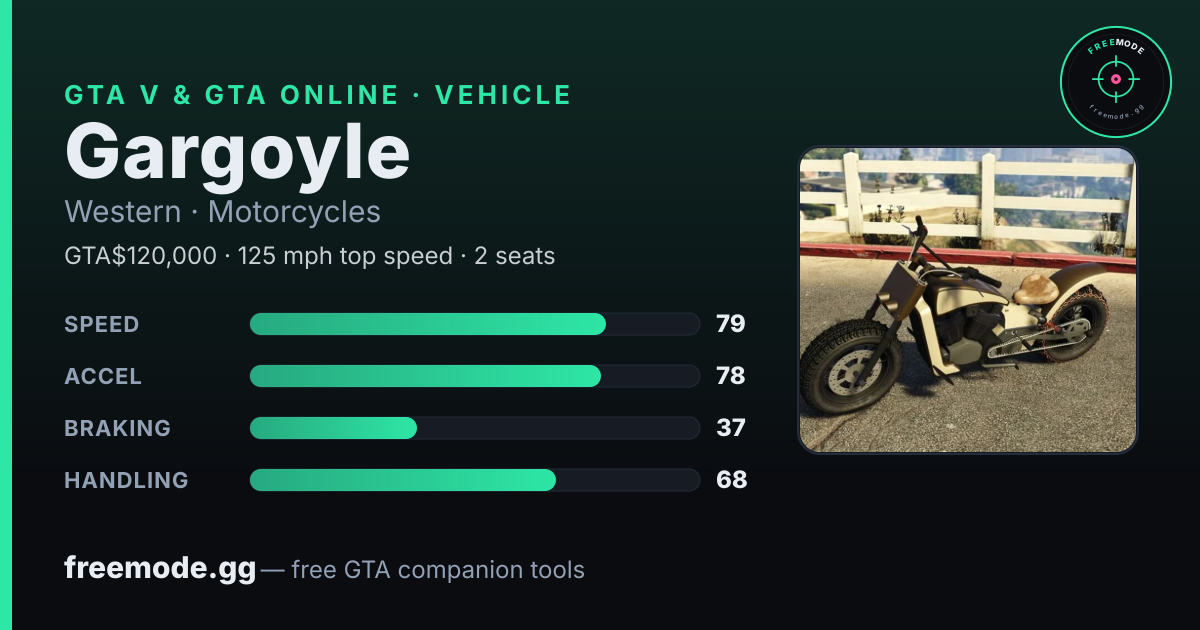Viewport: 1200px width, 630px height.
Task: Click the BRAKING label
Action: (117, 428)
